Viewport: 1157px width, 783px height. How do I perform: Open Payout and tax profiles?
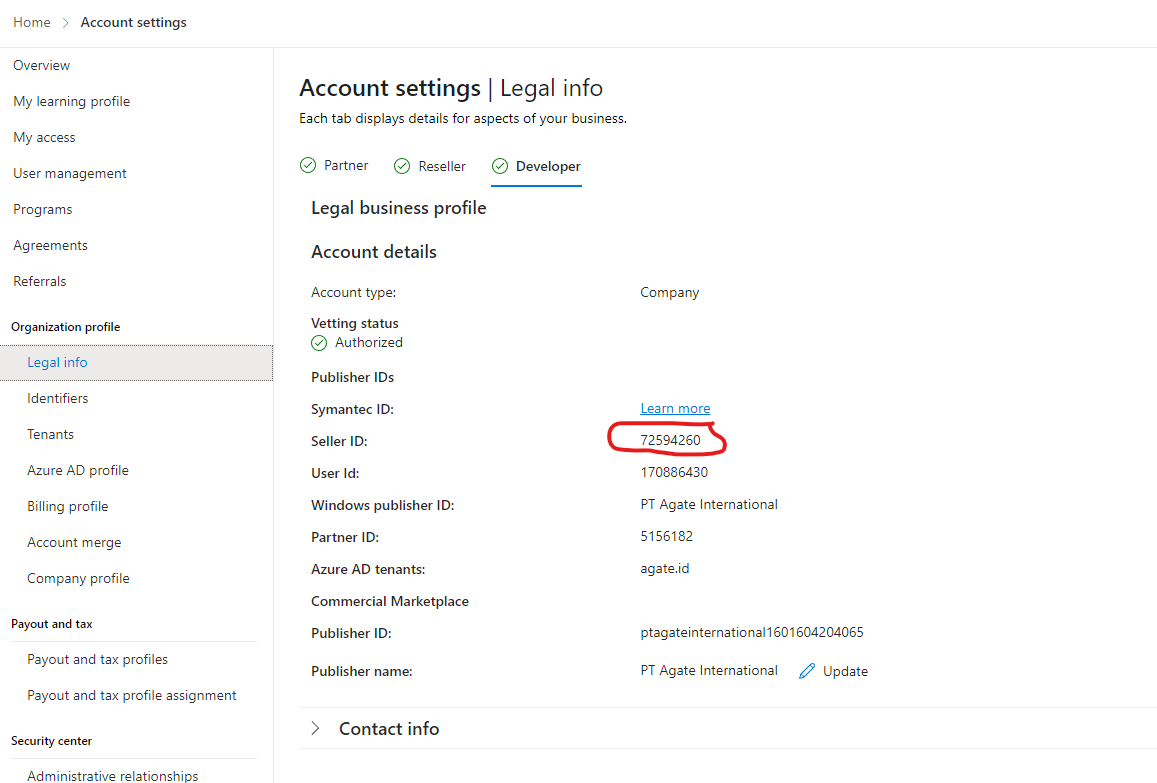tap(98, 659)
